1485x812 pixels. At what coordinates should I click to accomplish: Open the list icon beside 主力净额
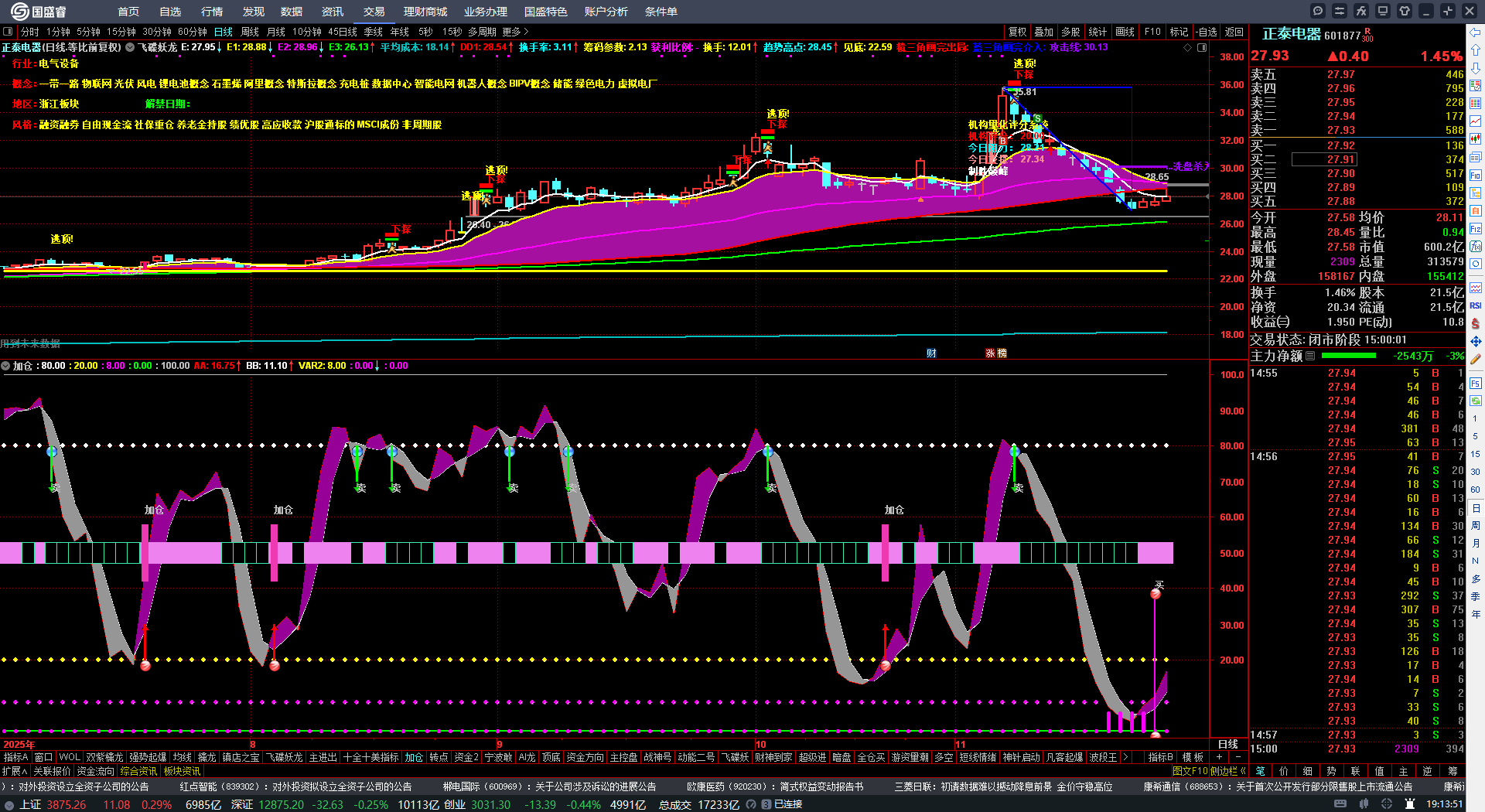tap(1310, 356)
